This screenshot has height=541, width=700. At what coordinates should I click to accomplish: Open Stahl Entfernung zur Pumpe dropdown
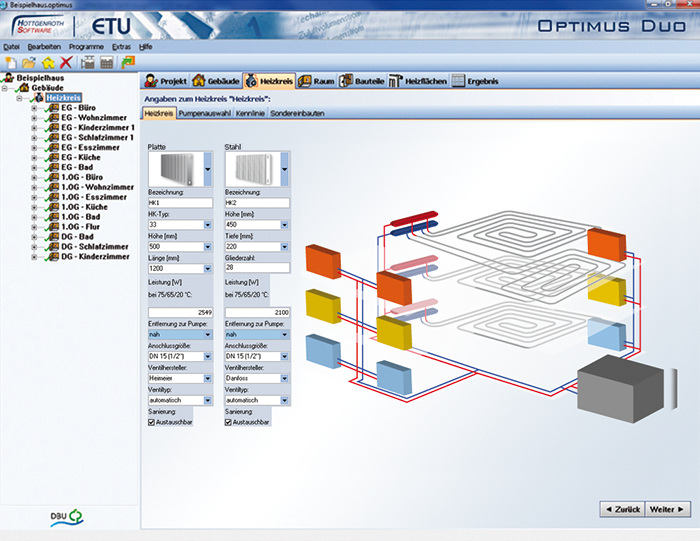pos(284,334)
